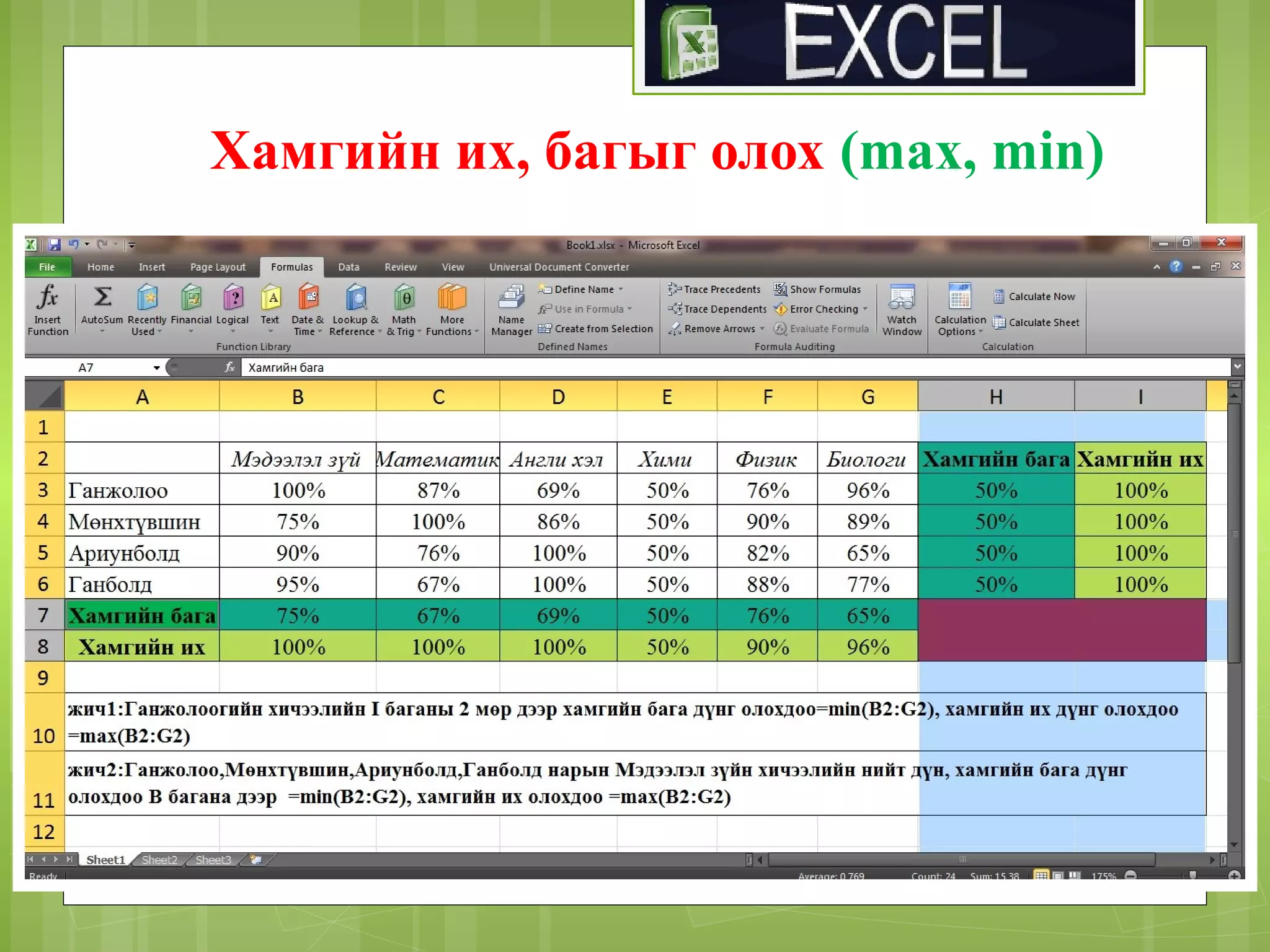Screen dimensions: 1270x952
Task: Open Calculation Options dropdown
Action: pos(960,309)
